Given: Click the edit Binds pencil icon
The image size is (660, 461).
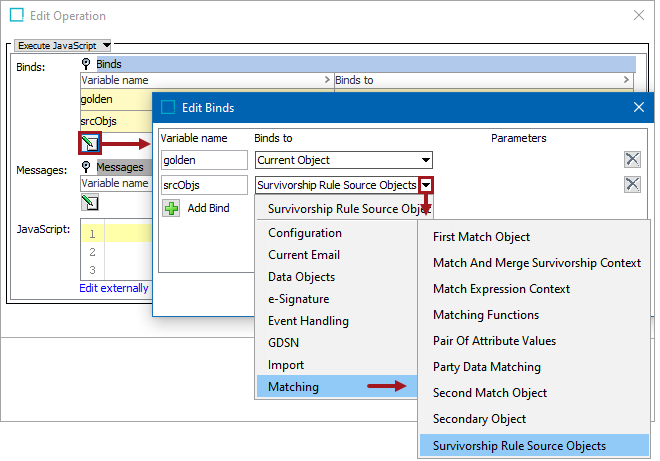Looking at the screenshot, I should [90, 144].
